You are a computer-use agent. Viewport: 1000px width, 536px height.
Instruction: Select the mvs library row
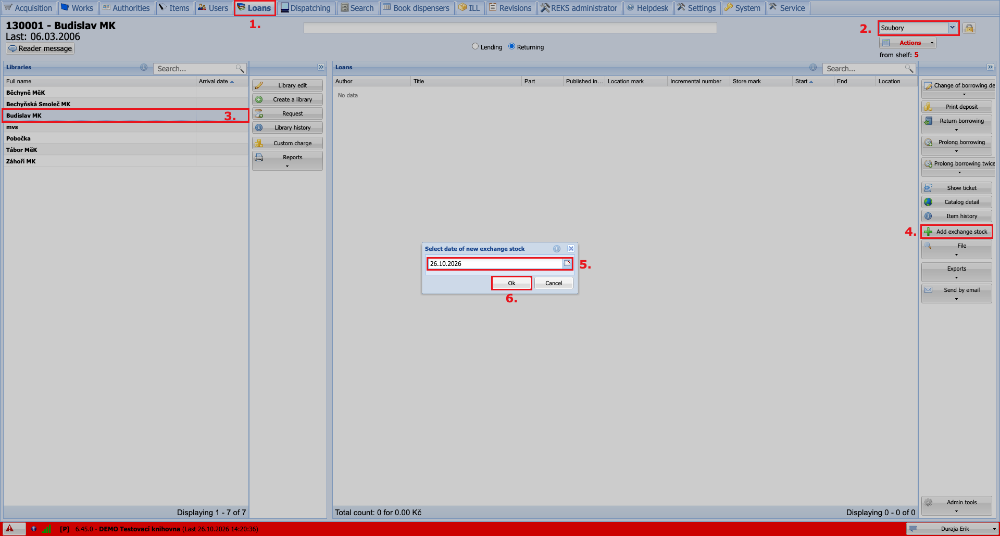124,127
